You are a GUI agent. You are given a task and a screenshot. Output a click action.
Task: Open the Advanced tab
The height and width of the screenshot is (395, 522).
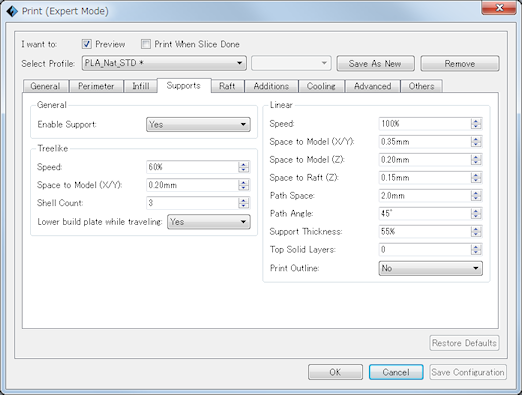[372, 86]
